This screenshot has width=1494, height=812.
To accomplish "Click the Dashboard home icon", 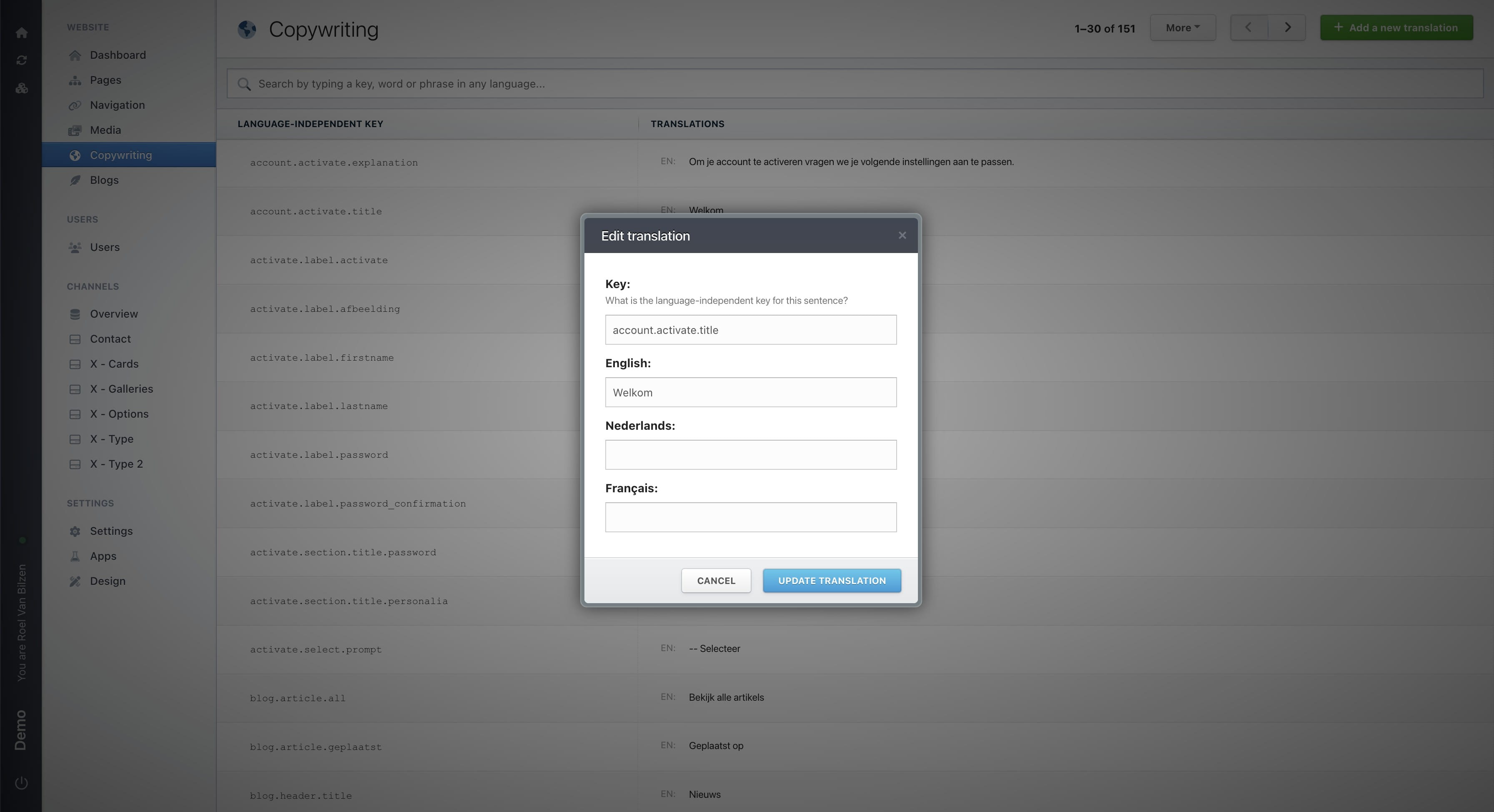I will click(75, 55).
